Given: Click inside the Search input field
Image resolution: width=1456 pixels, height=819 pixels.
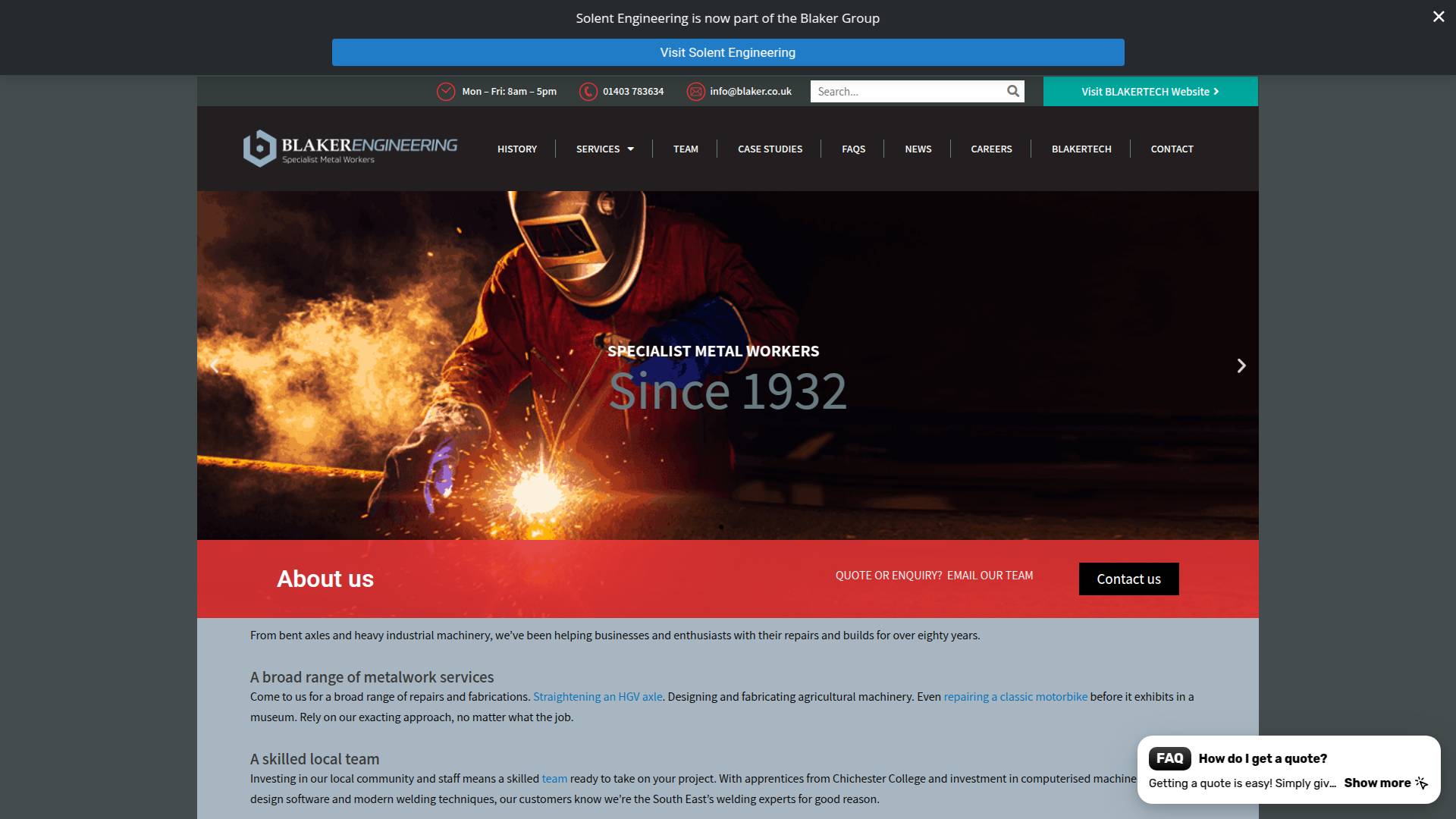Looking at the screenshot, I should [895, 91].
